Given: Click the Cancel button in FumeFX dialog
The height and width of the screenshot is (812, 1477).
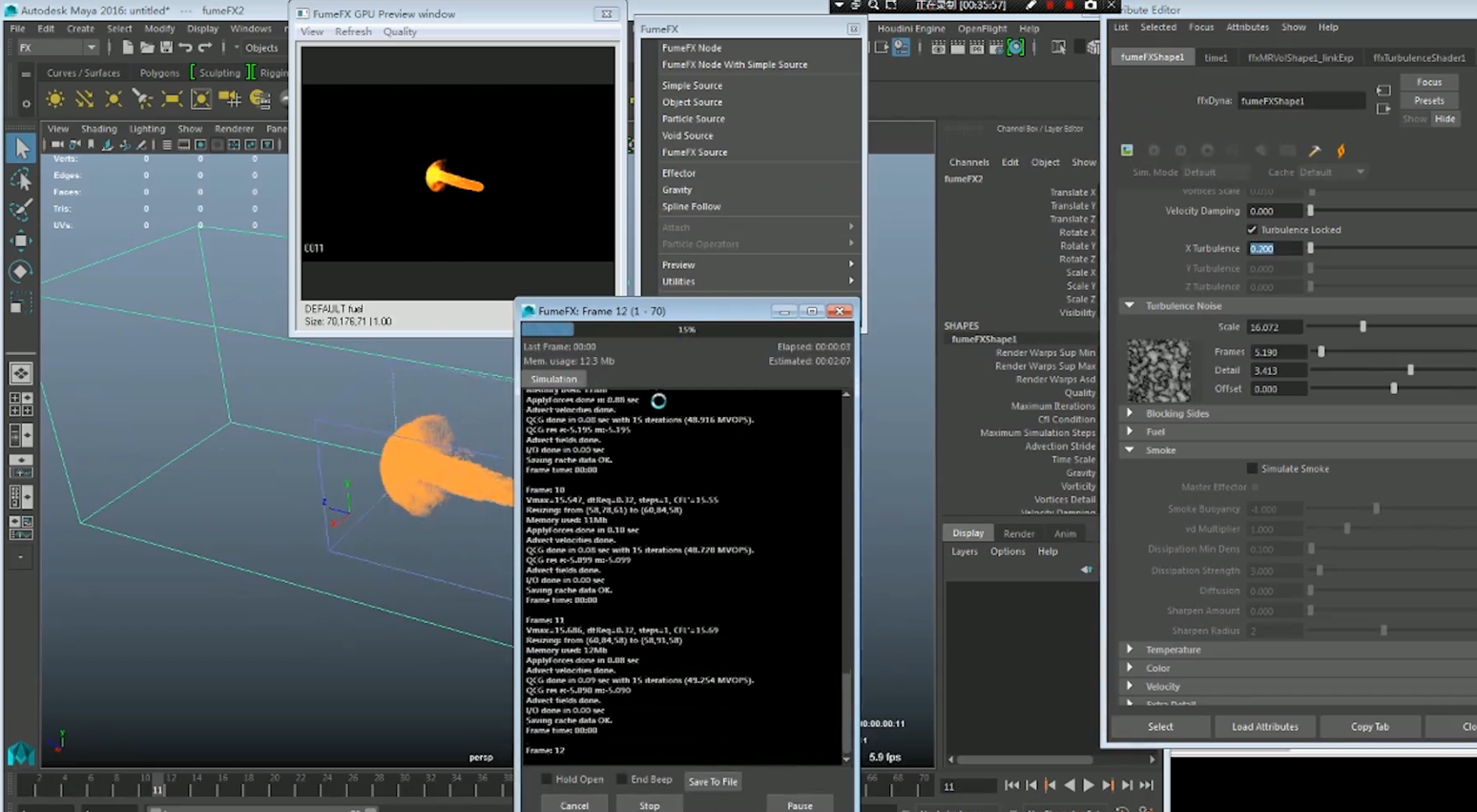Looking at the screenshot, I should [x=574, y=805].
